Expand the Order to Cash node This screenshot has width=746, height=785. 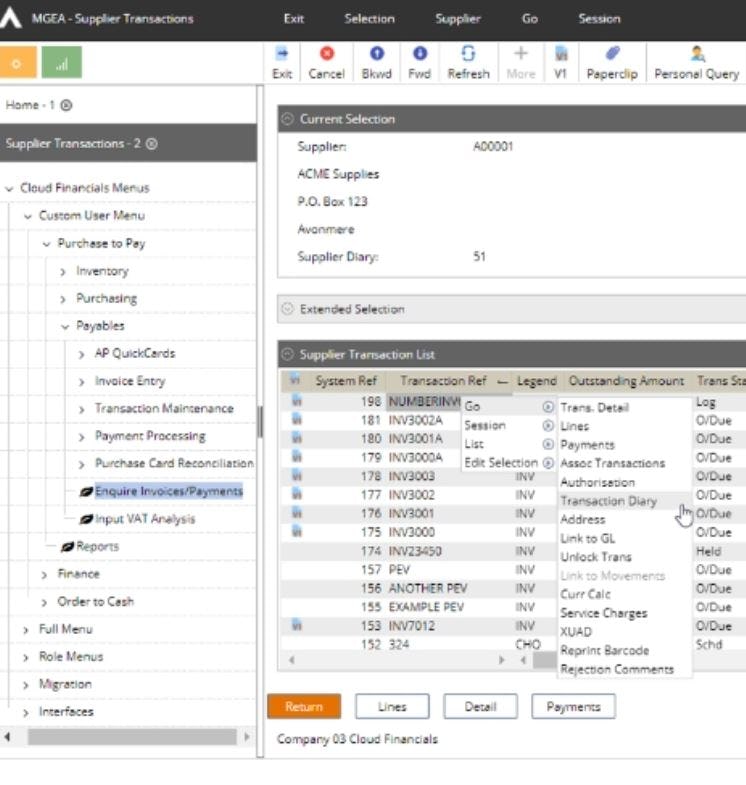[x=44, y=602]
